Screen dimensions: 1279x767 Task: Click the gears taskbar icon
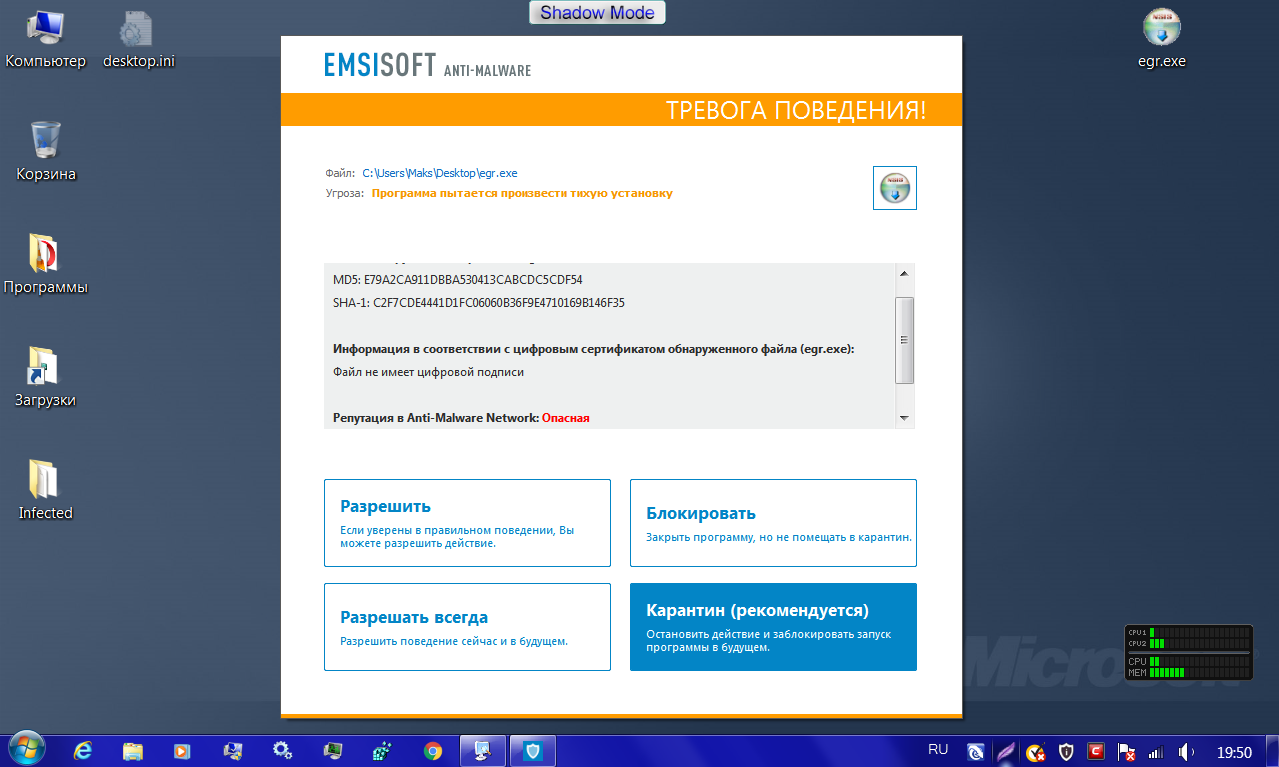click(282, 751)
